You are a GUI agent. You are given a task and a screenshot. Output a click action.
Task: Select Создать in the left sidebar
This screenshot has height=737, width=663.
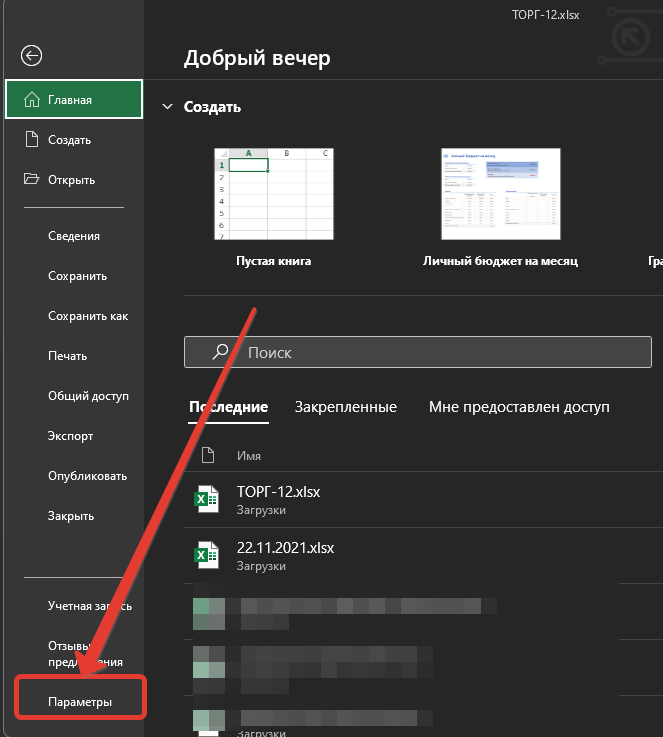point(69,140)
